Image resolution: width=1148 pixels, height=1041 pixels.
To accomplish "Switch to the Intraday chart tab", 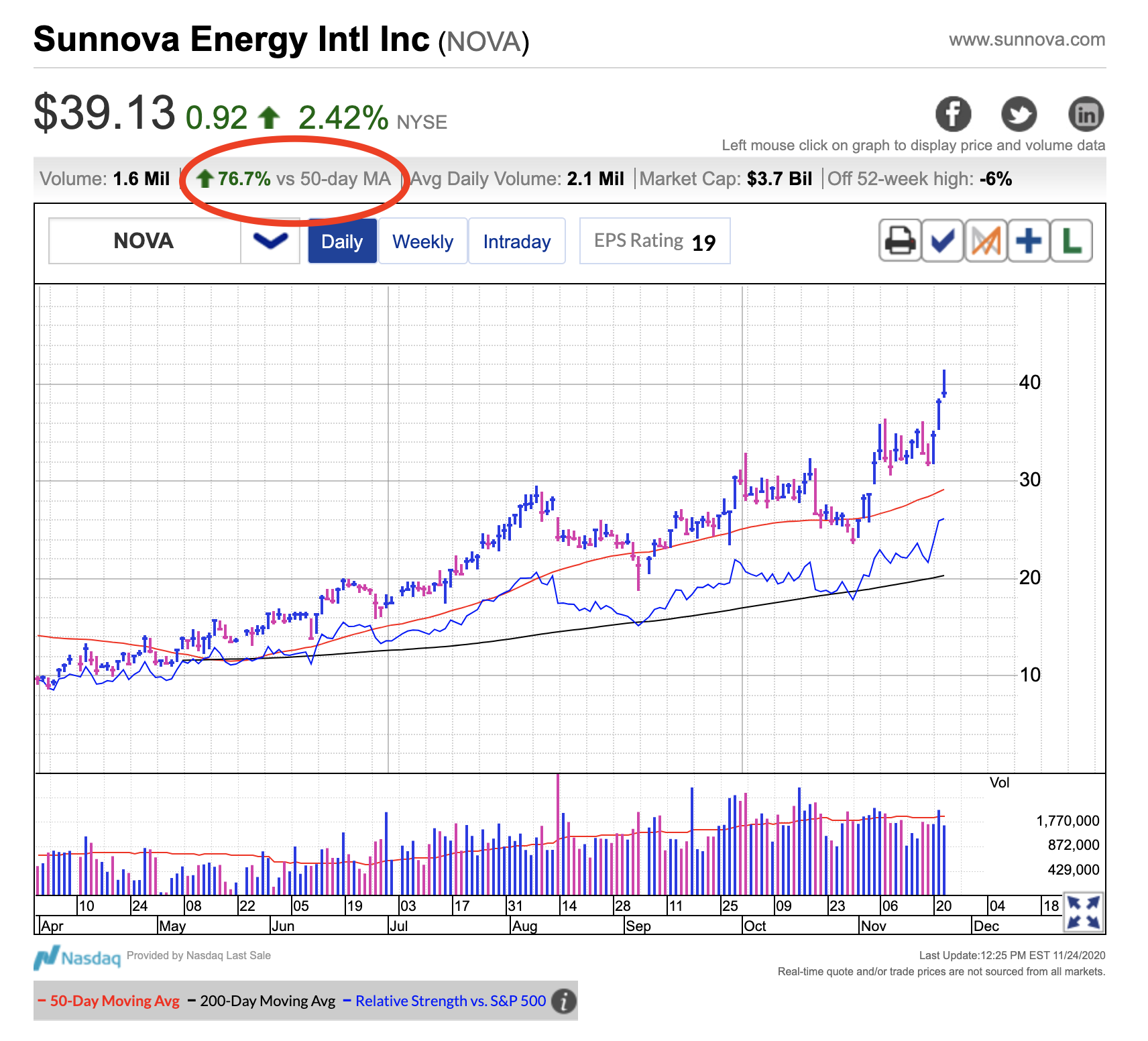I will tap(516, 241).
